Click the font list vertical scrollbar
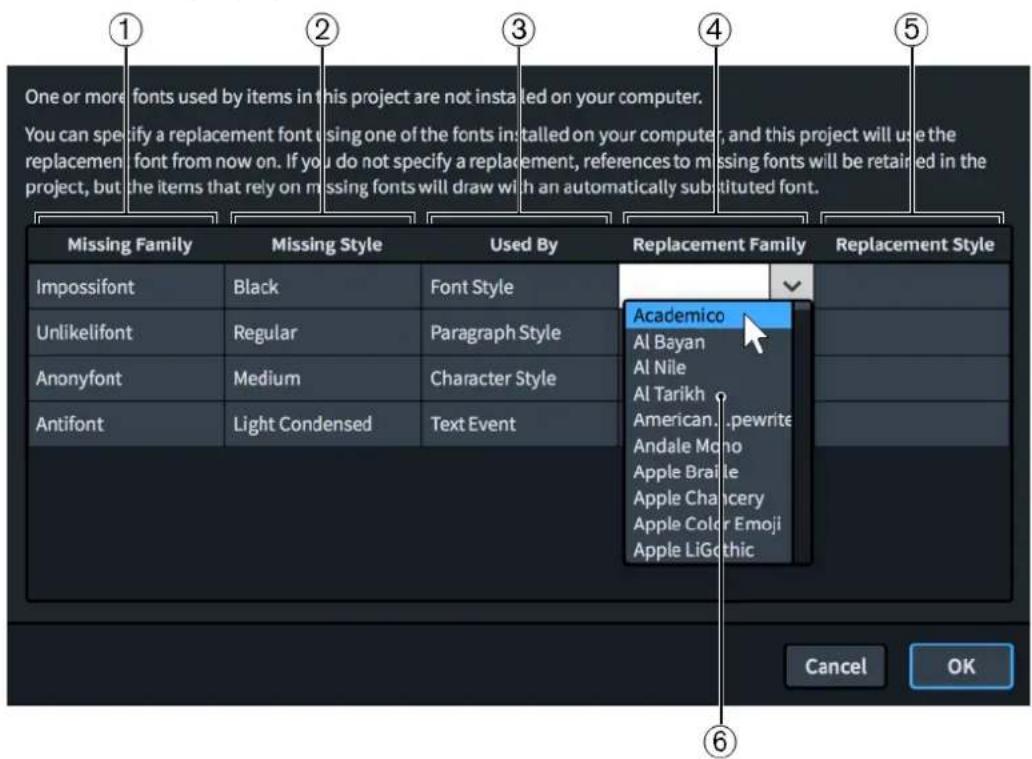 tap(802, 433)
